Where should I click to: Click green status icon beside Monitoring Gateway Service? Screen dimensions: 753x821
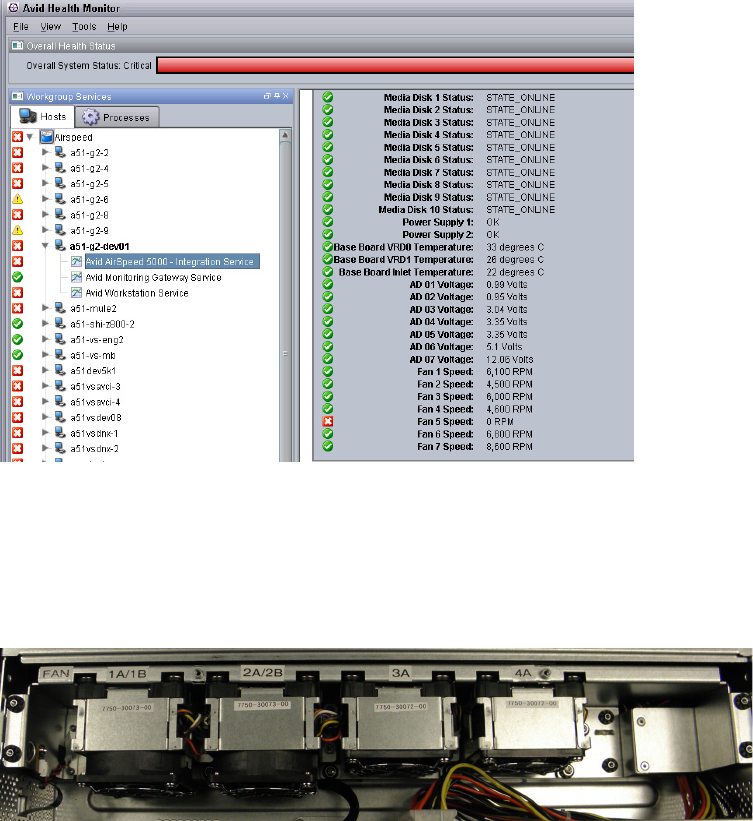17,277
